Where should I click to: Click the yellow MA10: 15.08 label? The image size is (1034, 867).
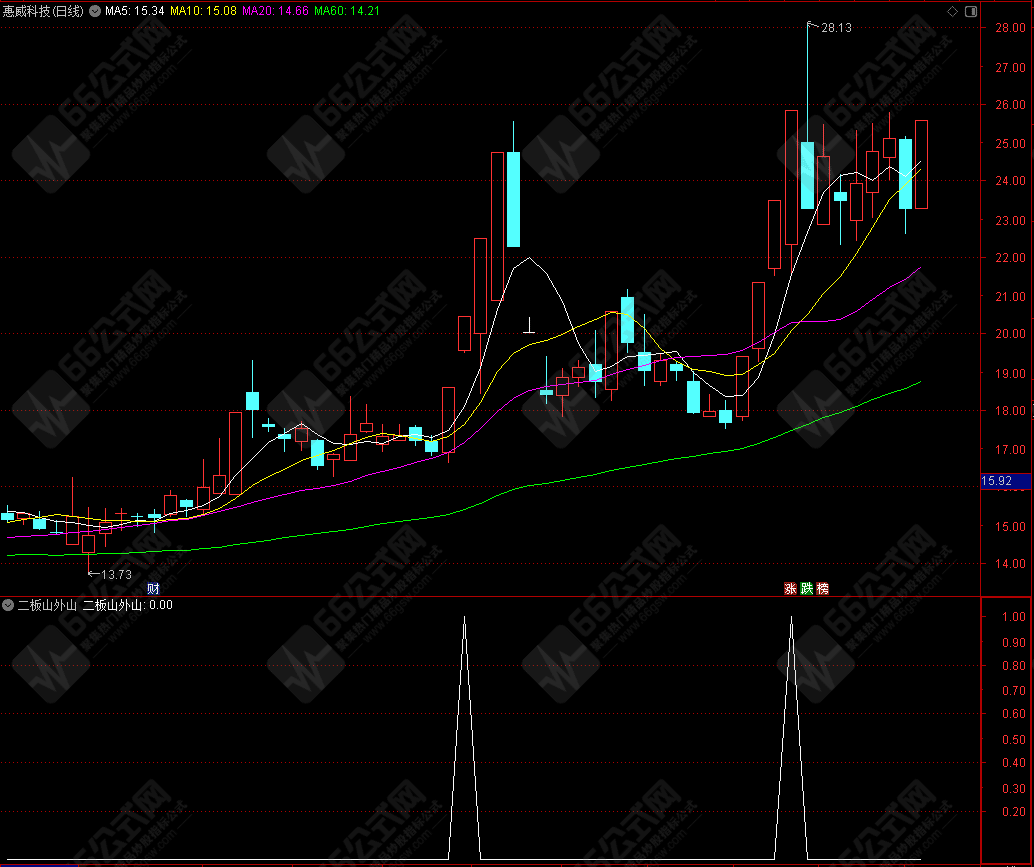click(203, 11)
